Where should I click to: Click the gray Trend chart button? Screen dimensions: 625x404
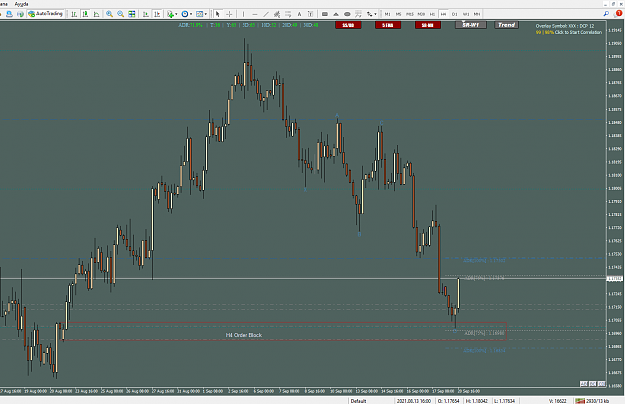pyautogui.click(x=507, y=25)
